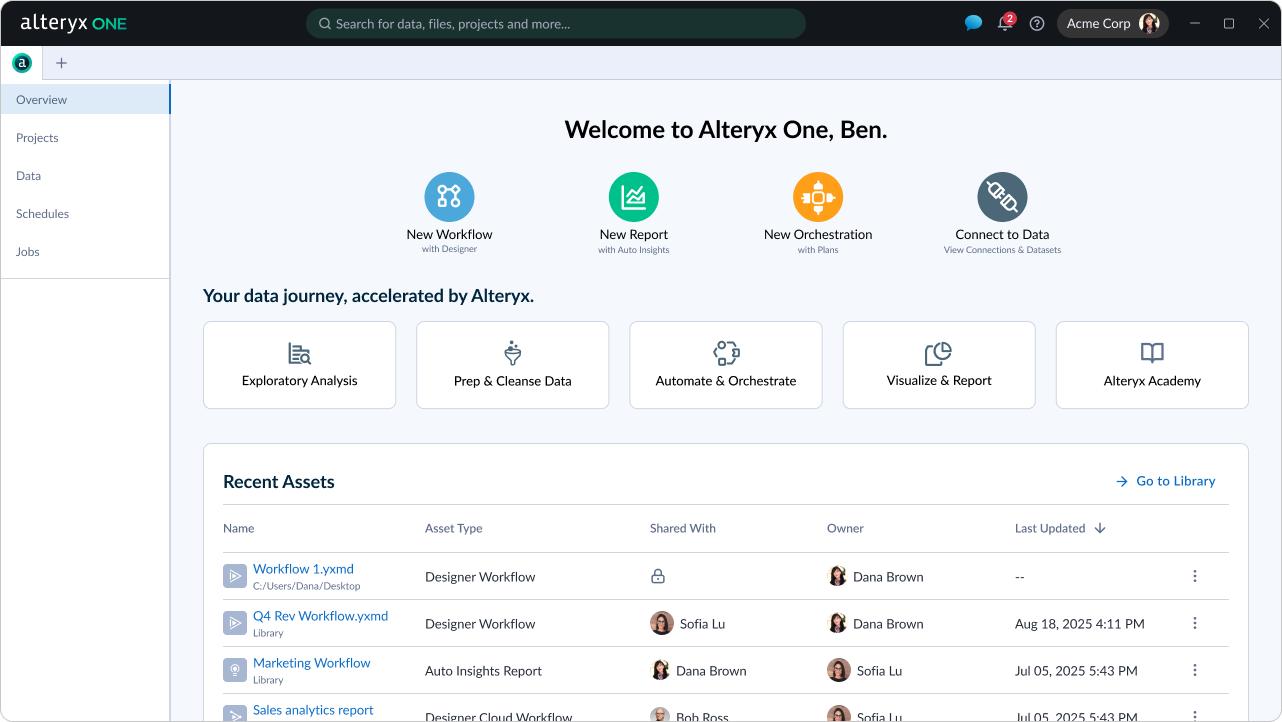Click the Exploratory Analysis card

299,365
